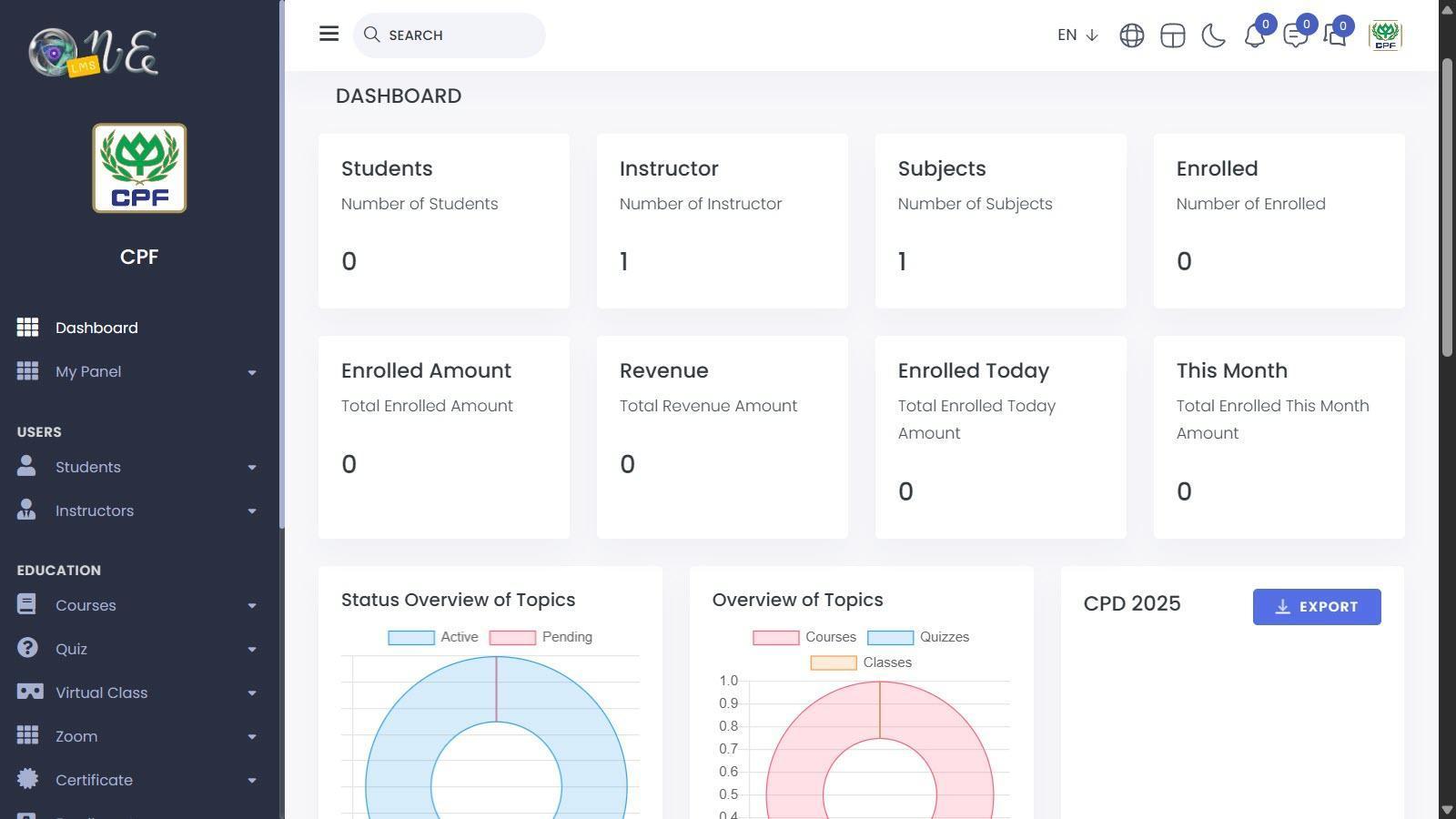Expand Zoom submenu arrow
The height and width of the screenshot is (819, 1456).
(x=252, y=737)
